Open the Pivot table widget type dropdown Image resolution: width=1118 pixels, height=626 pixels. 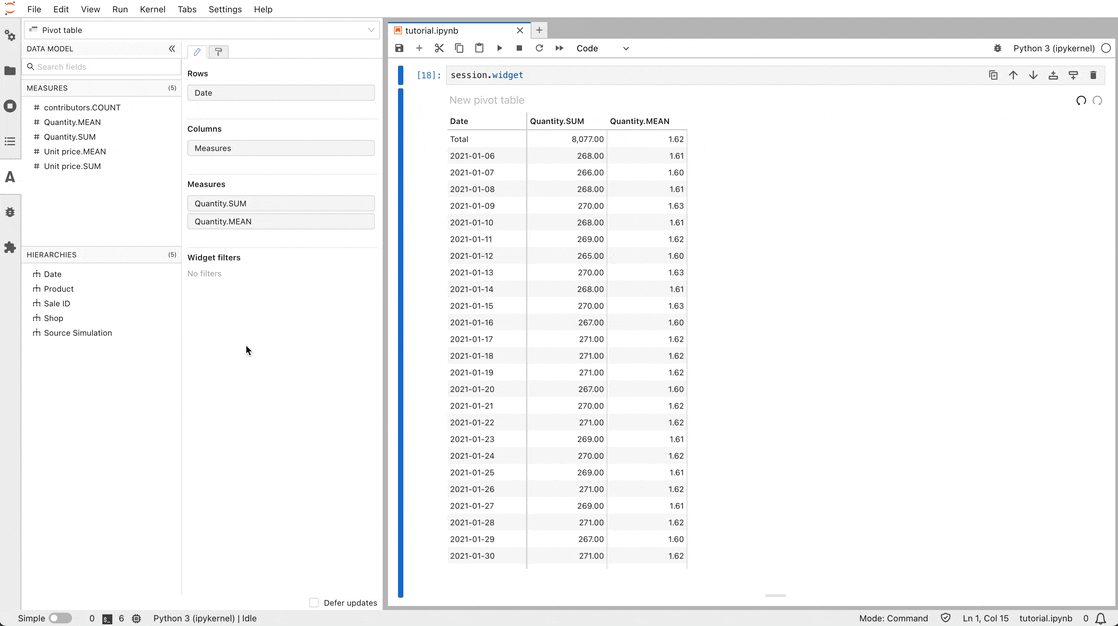pos(202,30)
